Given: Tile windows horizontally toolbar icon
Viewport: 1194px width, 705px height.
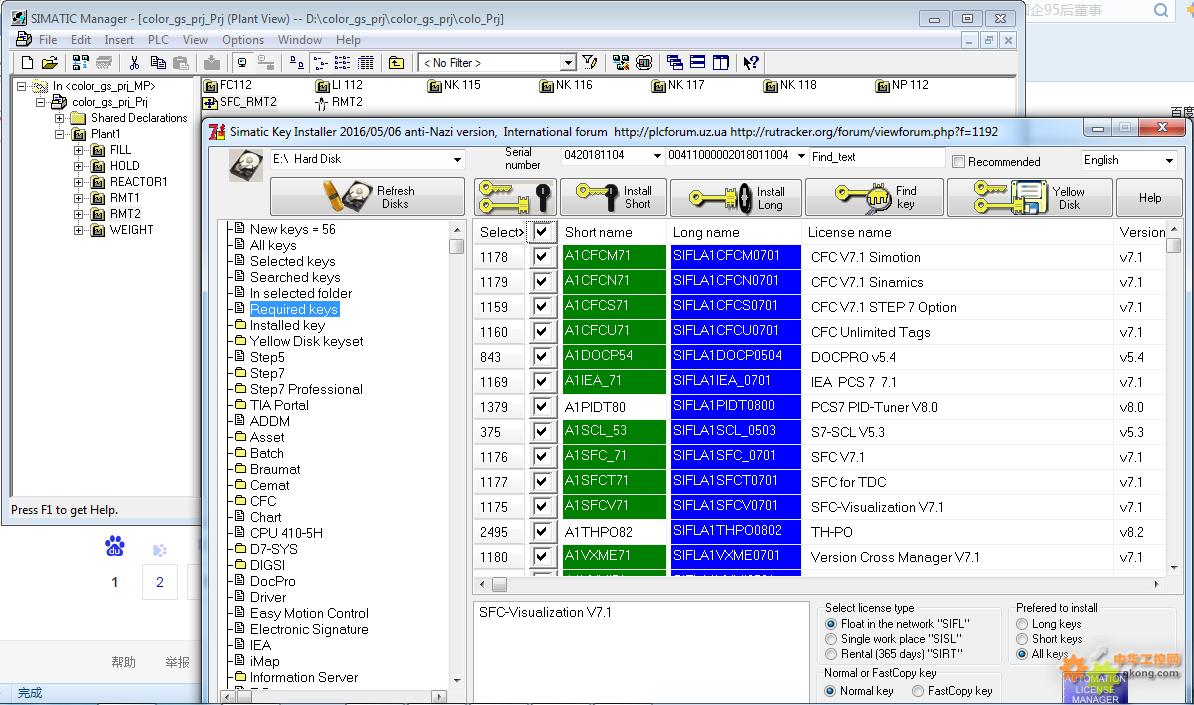Looking at the screenshot, I should coord(697,62).
